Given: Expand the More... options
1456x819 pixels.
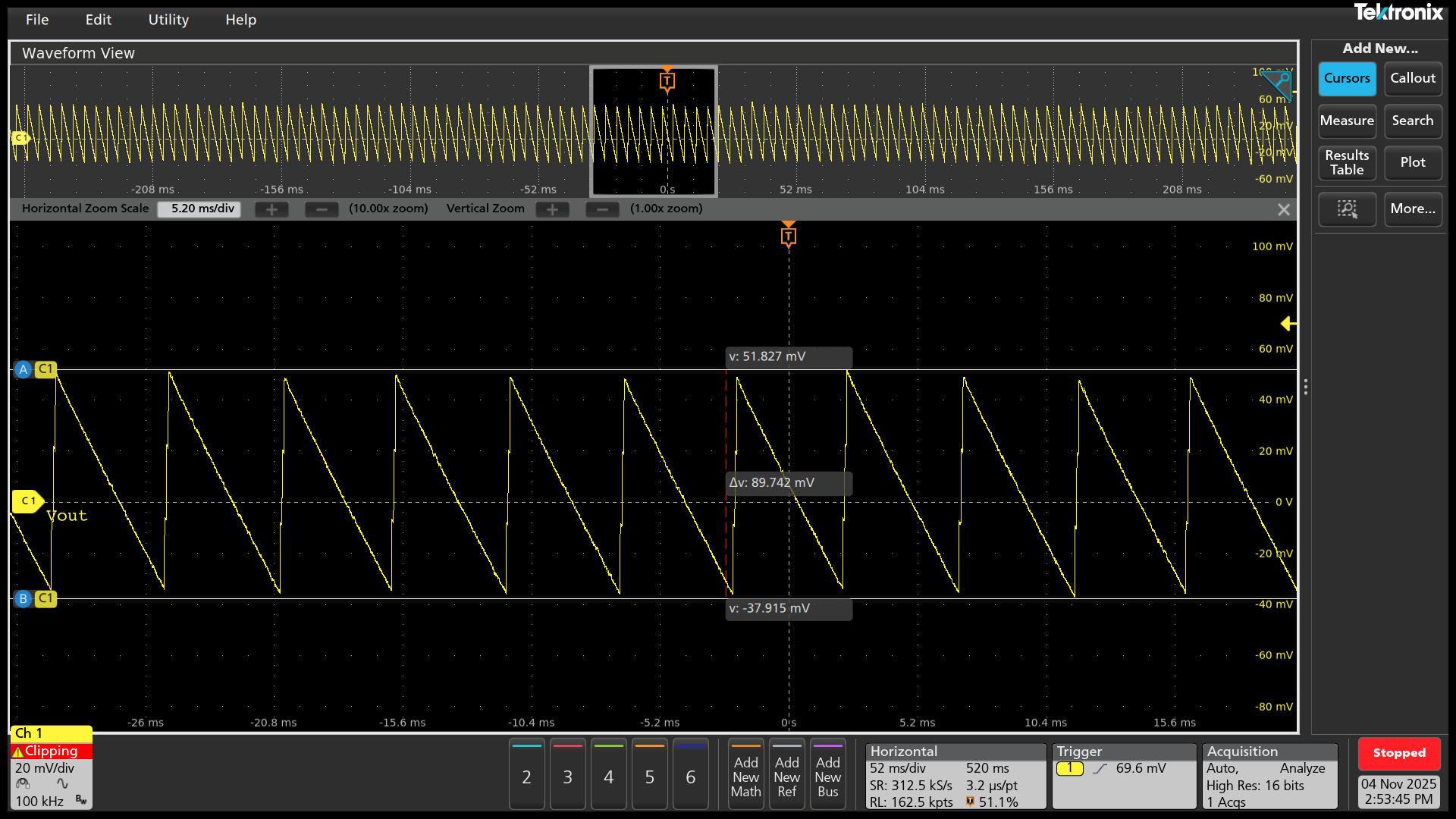Looking at the screenshot, I should pyautogui.click(x=1412, y=209).
